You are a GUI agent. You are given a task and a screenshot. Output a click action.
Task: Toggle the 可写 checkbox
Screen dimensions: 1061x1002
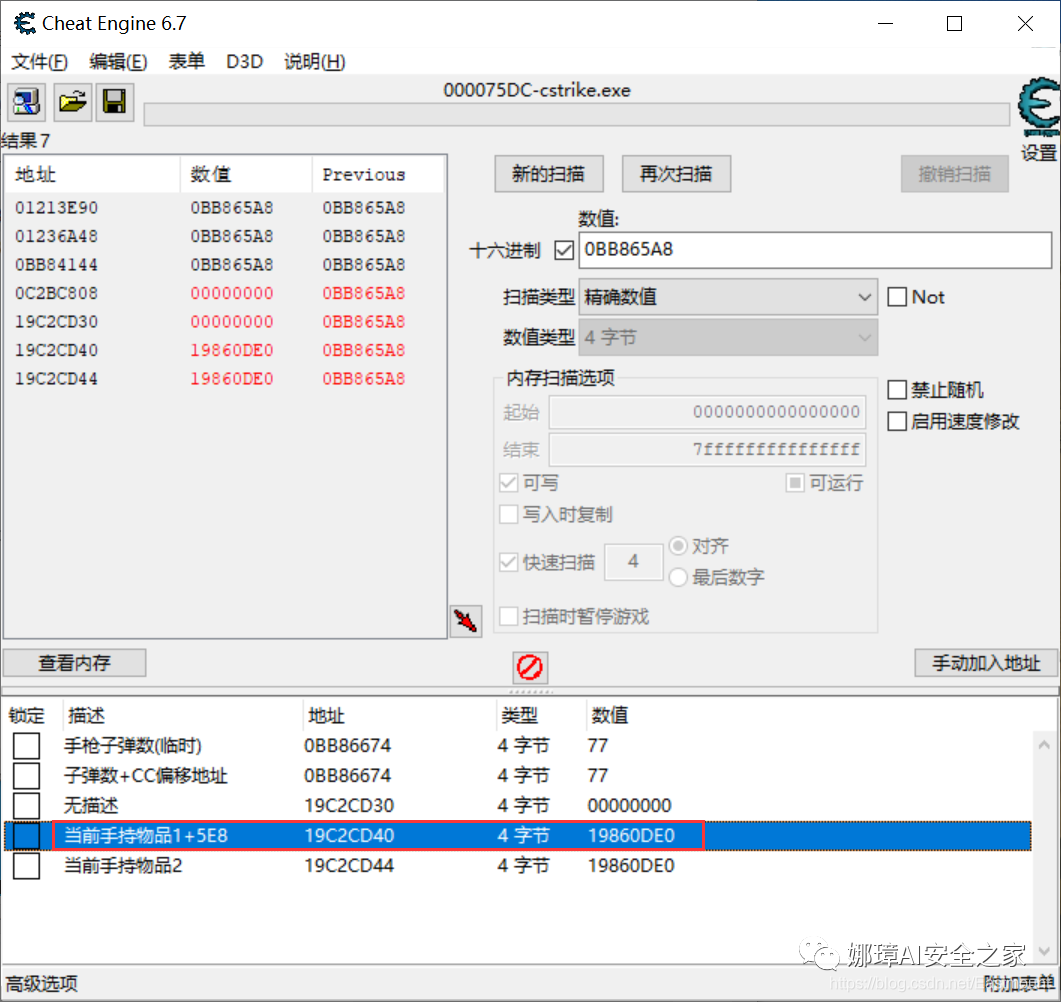(509, 482)
